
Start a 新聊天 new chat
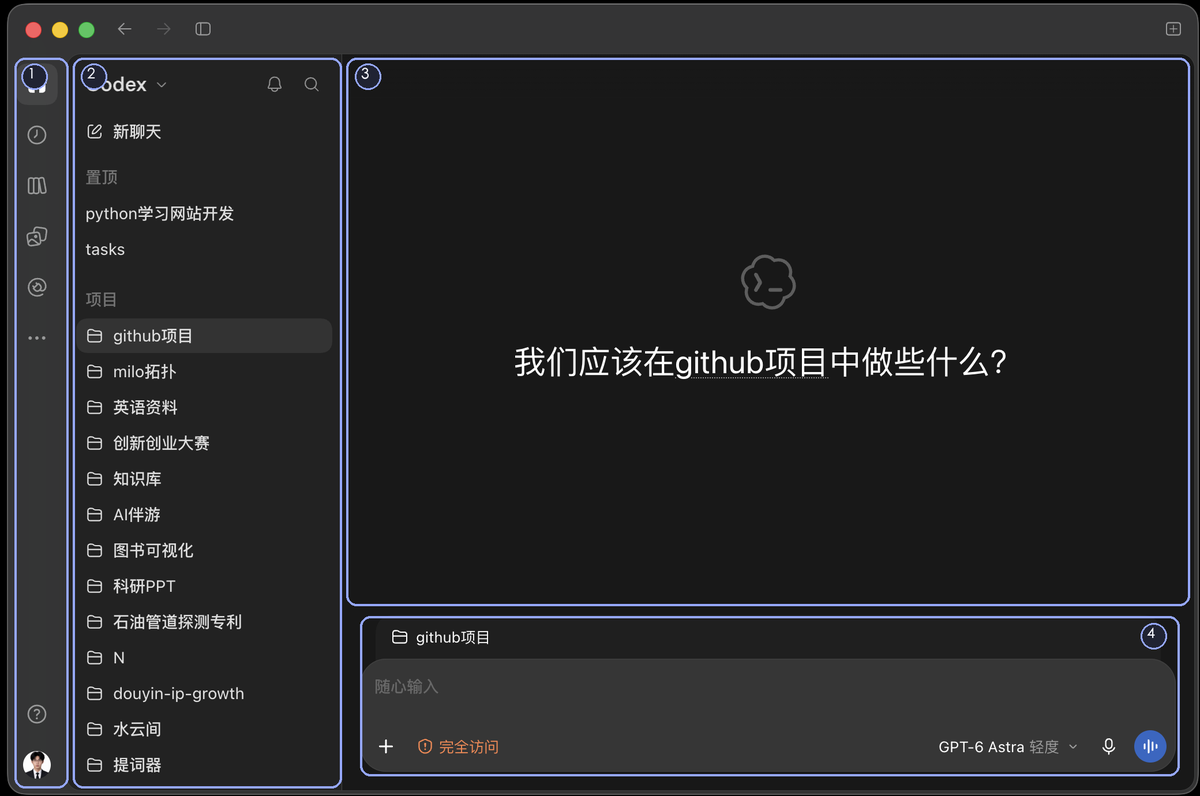click(124, 132)
